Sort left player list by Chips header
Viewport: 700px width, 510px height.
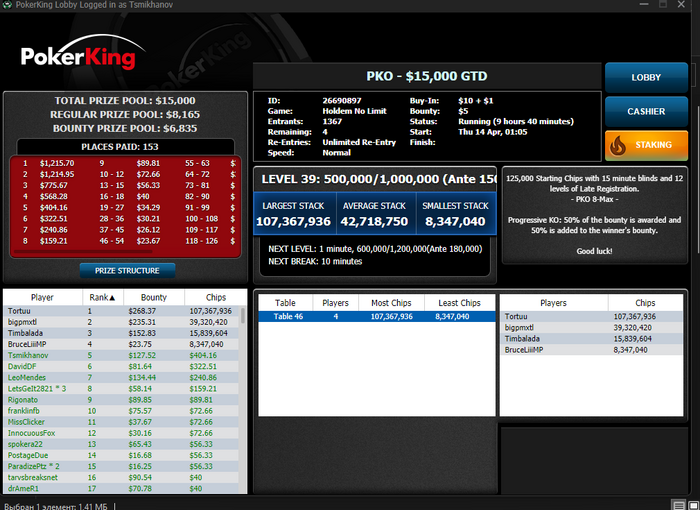[x=216, y=297]
